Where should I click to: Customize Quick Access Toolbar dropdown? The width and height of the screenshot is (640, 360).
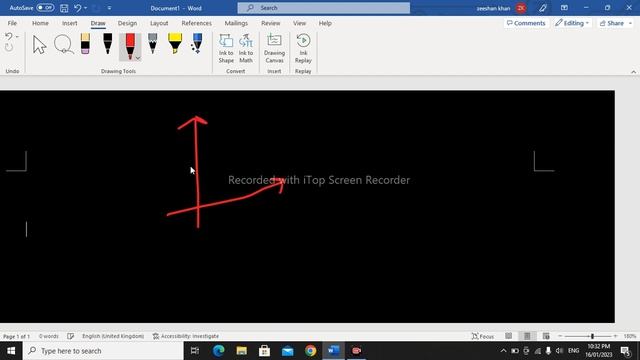pyautogui.click(x=109, y=8)
